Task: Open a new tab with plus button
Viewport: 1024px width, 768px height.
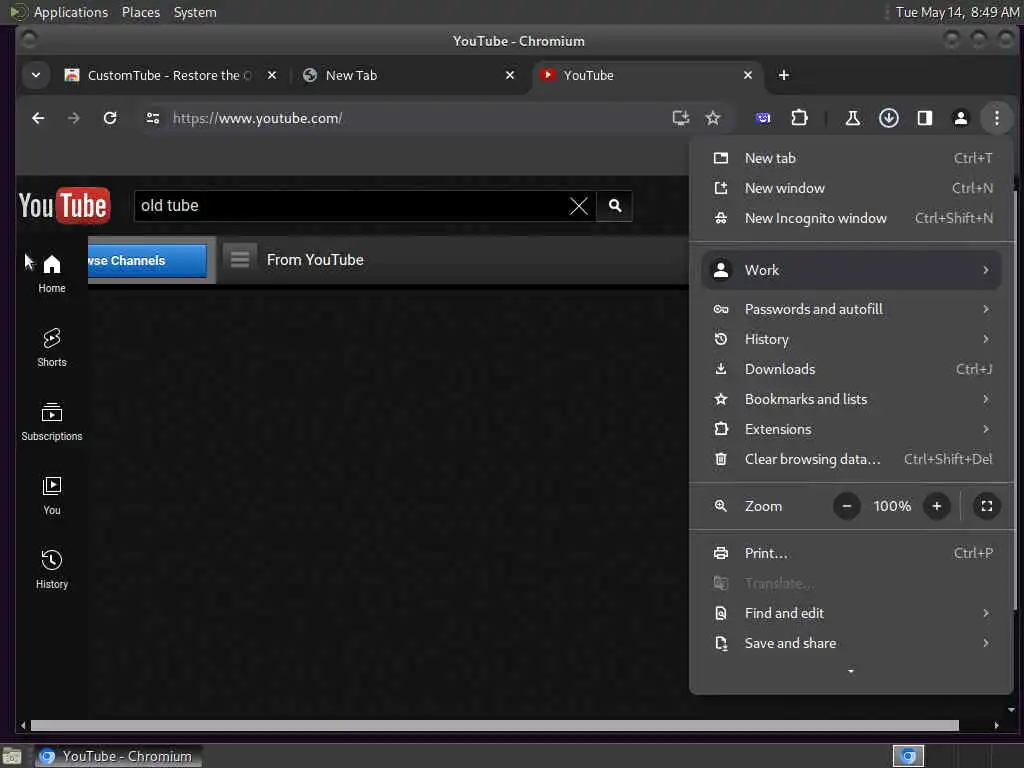Action: click(x=783, y=75)
